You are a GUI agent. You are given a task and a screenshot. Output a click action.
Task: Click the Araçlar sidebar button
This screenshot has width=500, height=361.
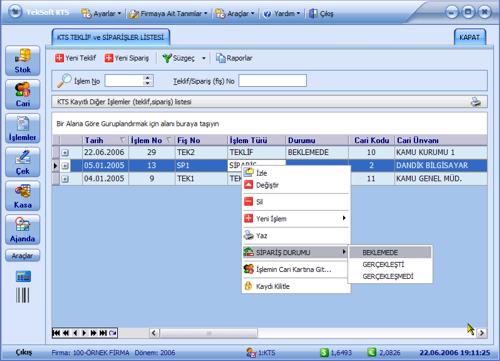(x=23, y=256)
